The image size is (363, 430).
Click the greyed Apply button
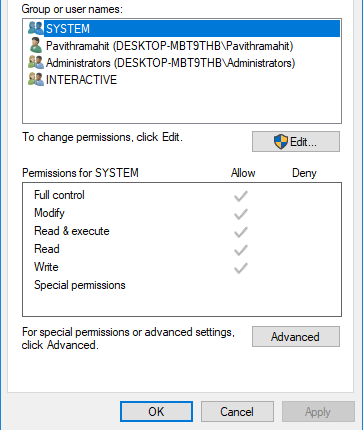[318, 412]
